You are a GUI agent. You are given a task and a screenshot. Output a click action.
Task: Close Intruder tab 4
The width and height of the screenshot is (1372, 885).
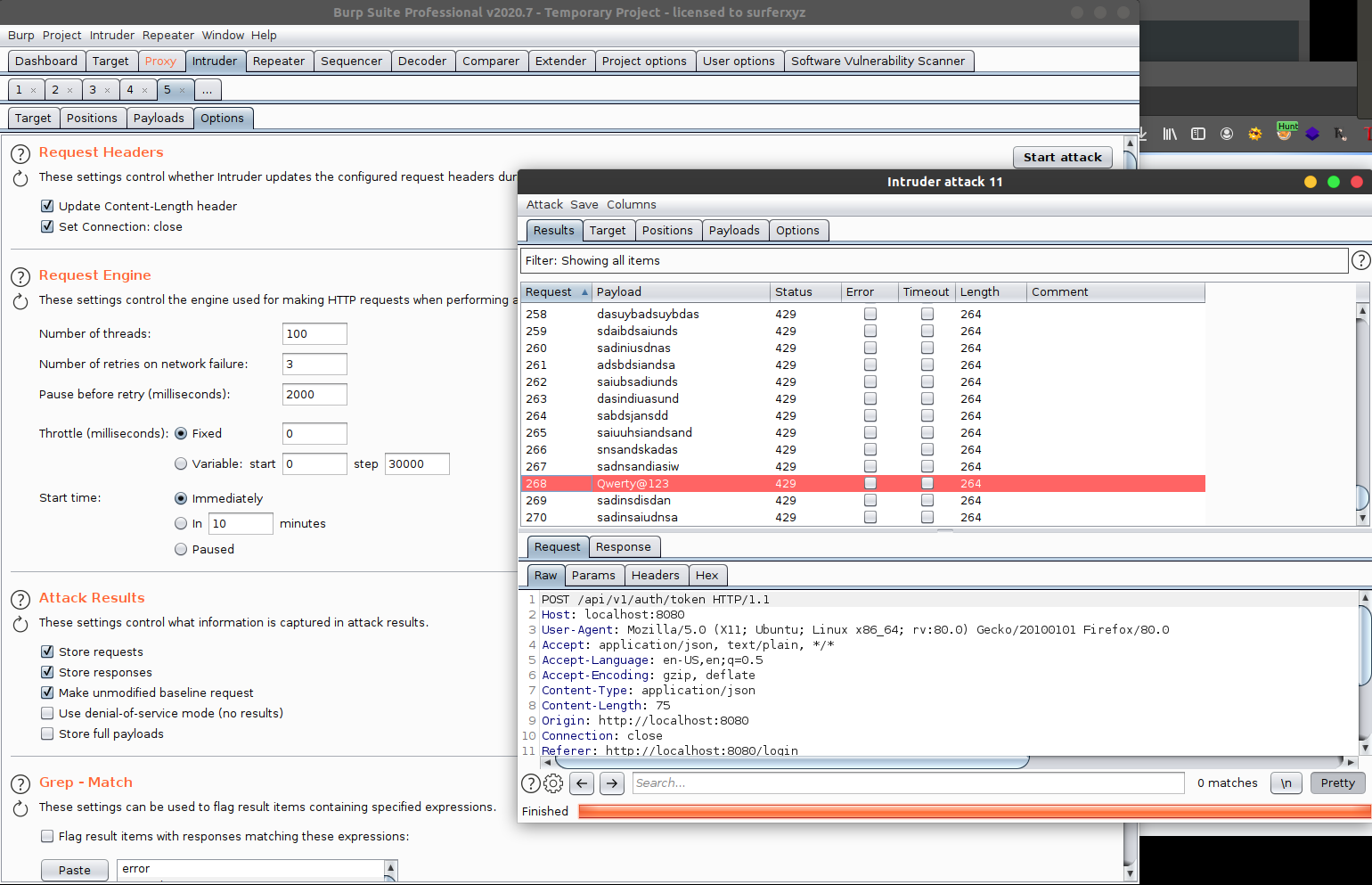point(145,90)
